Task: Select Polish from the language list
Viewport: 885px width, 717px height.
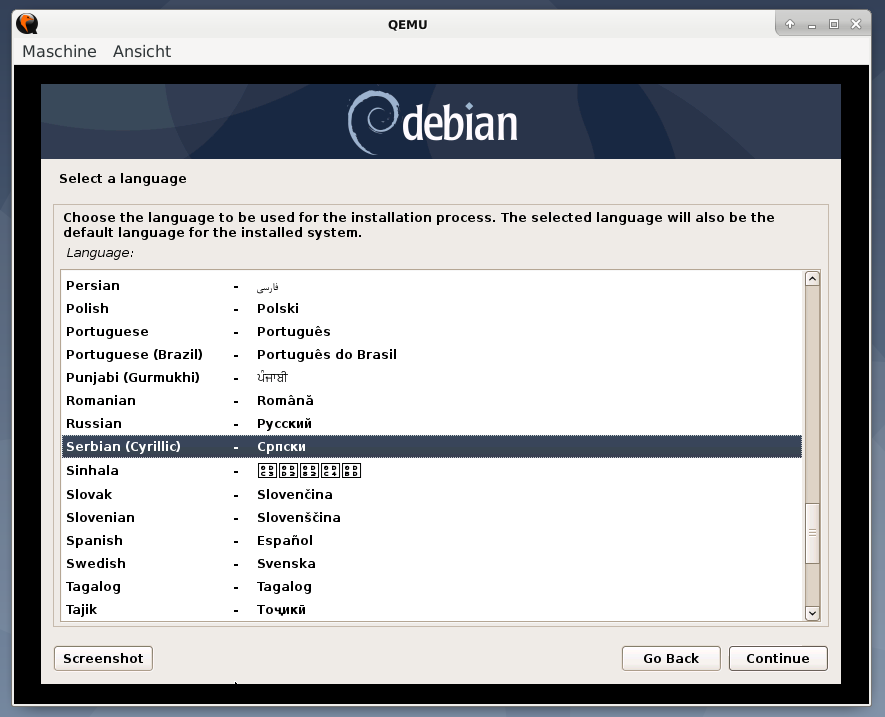Action: (431, 309)
